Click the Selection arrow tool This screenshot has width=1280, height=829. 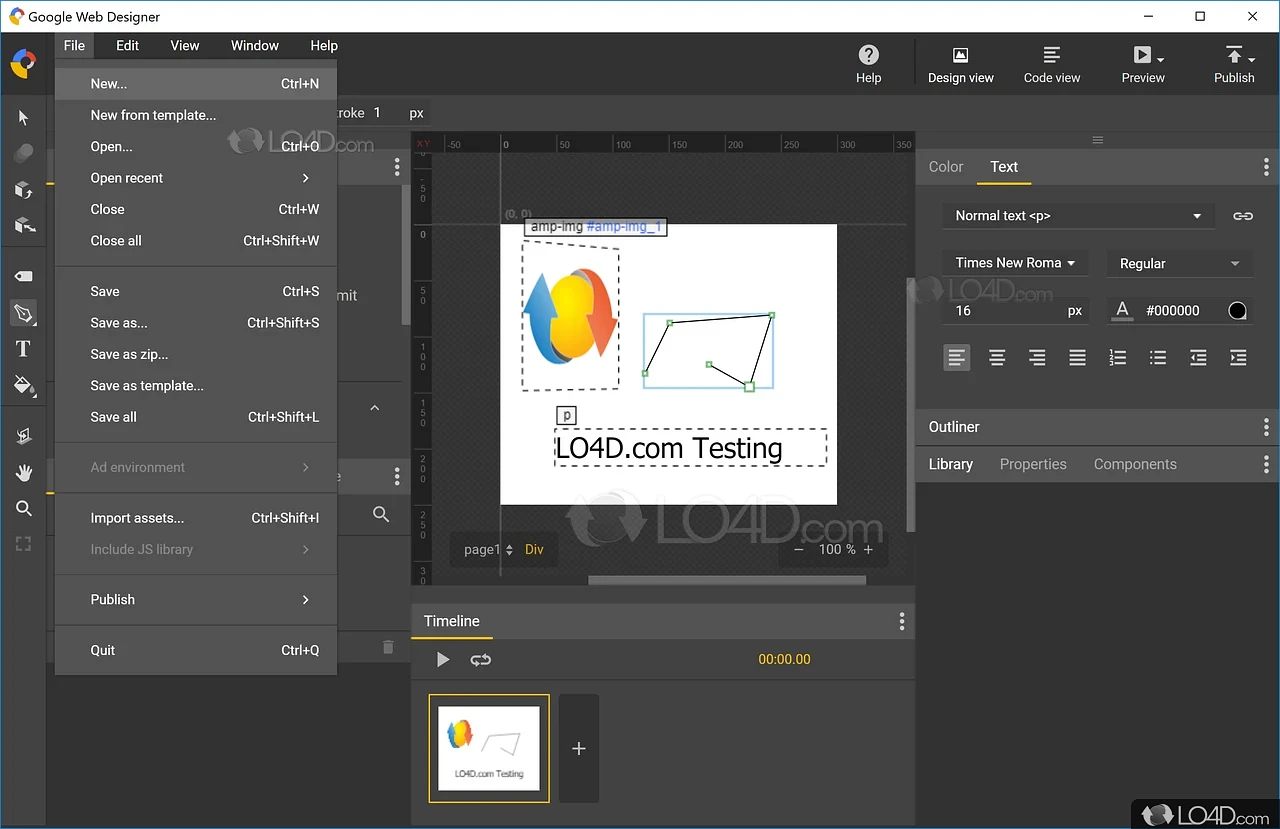[23, 118]
